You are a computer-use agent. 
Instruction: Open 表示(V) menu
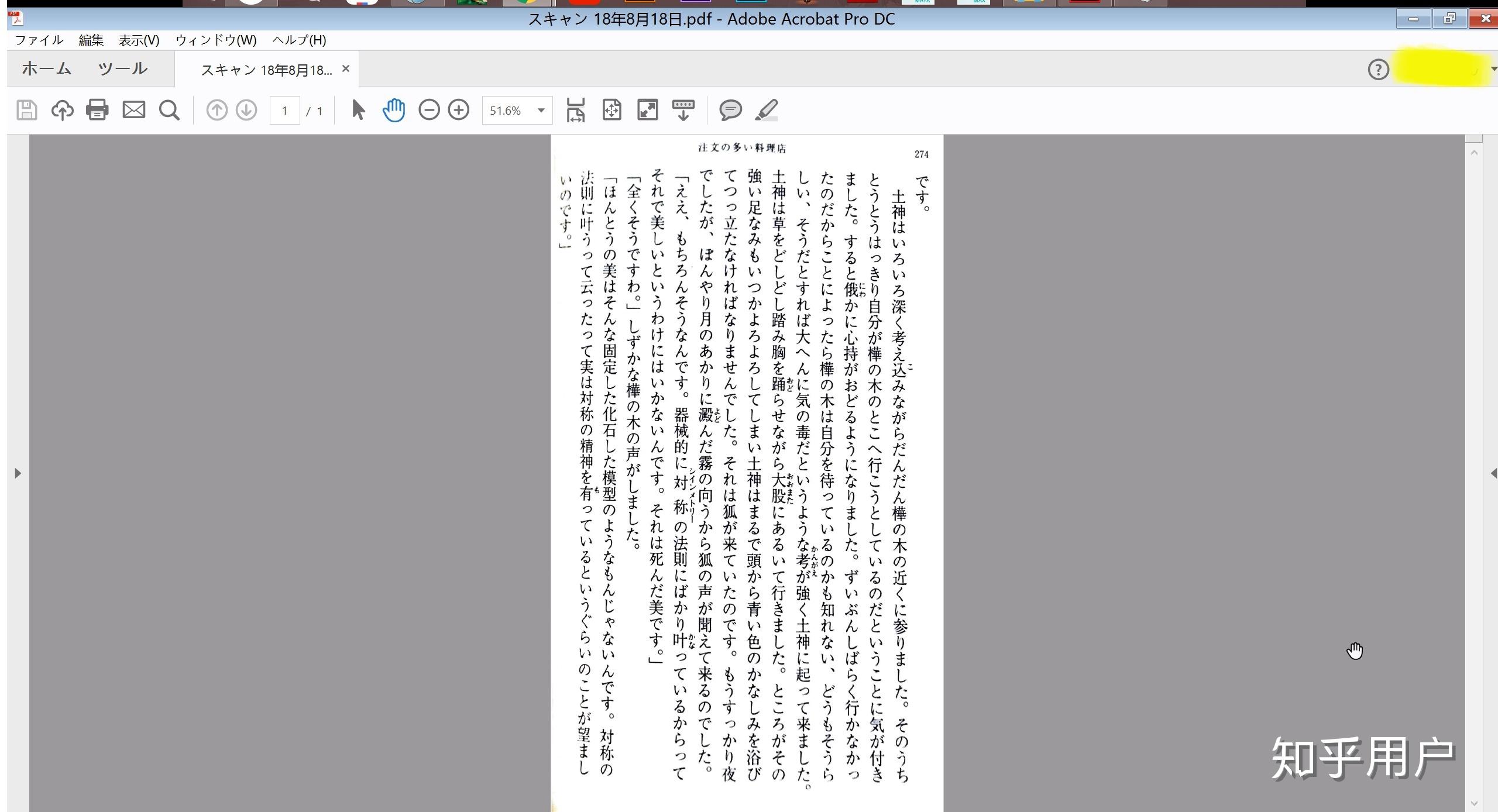click(139, 40)
